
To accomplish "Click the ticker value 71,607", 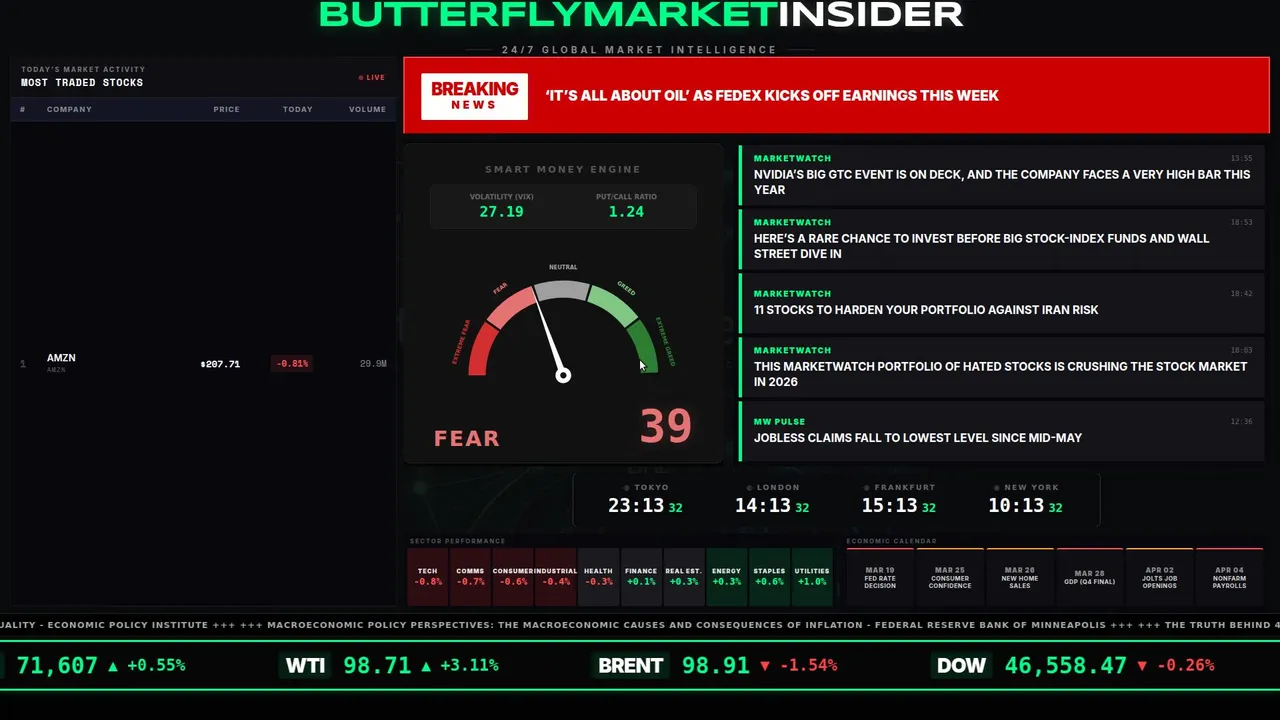I will (x=57, y=666).
